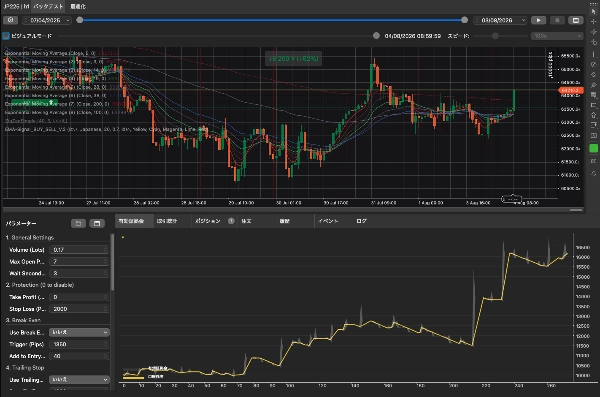Screen dimensions: 600x397
Task: Toggle the ビジュアルモード checkbox
Action: [6, 36]
